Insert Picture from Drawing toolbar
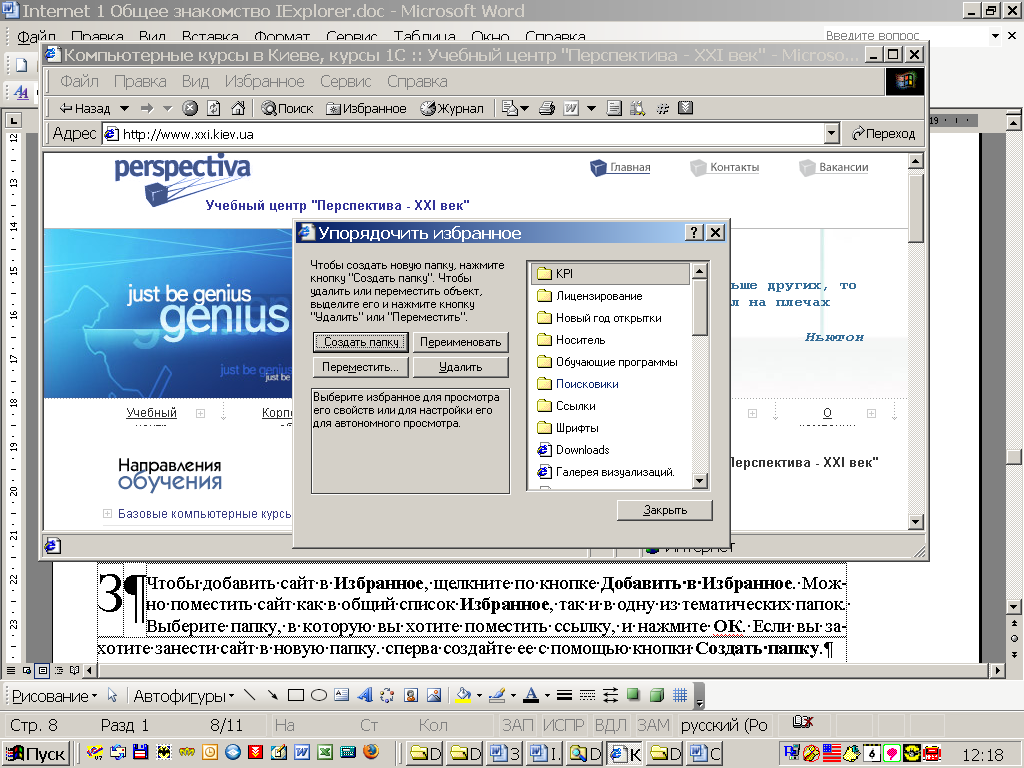Viewport: 1024px width, 768px height. [434, 696]
